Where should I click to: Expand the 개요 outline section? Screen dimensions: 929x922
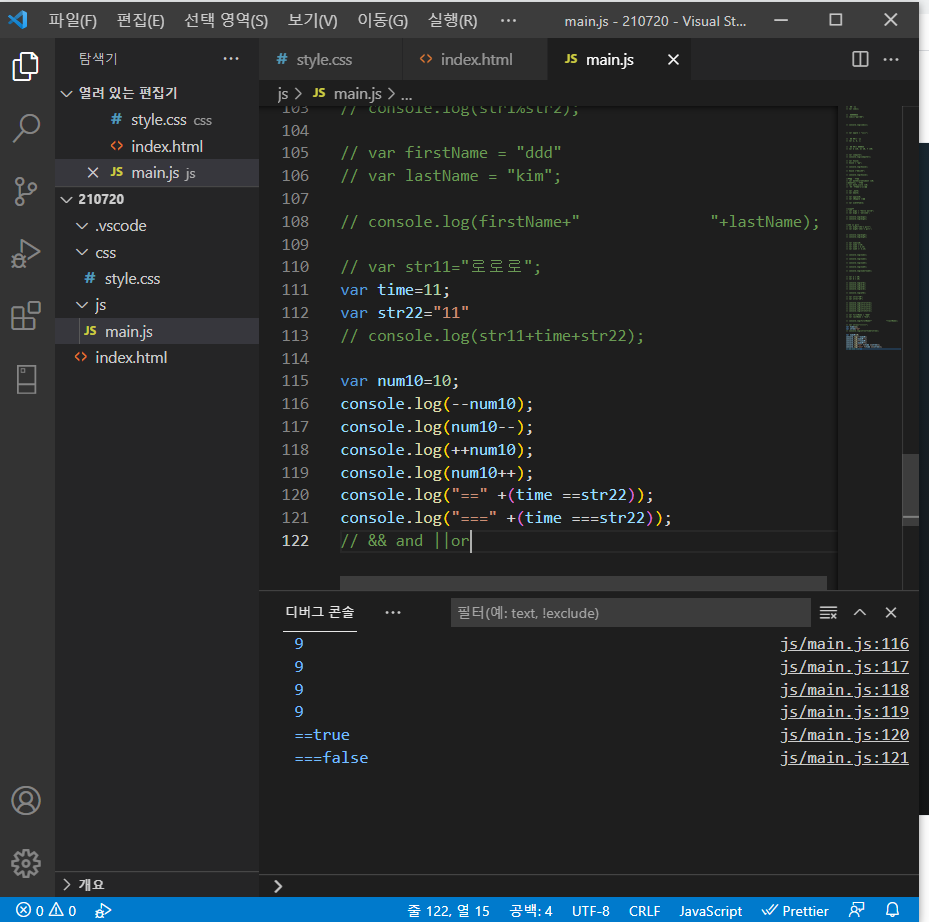click(x=67, y=884)
